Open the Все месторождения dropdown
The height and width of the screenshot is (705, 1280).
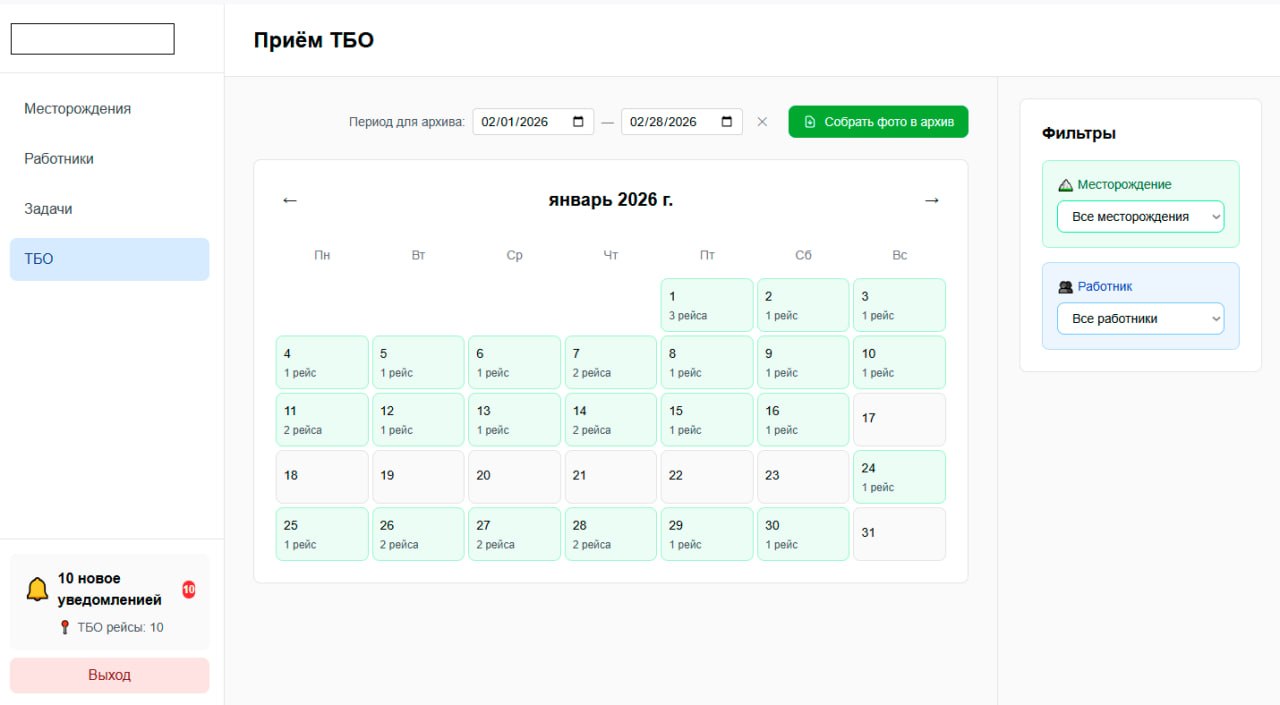pos(1140,216)
